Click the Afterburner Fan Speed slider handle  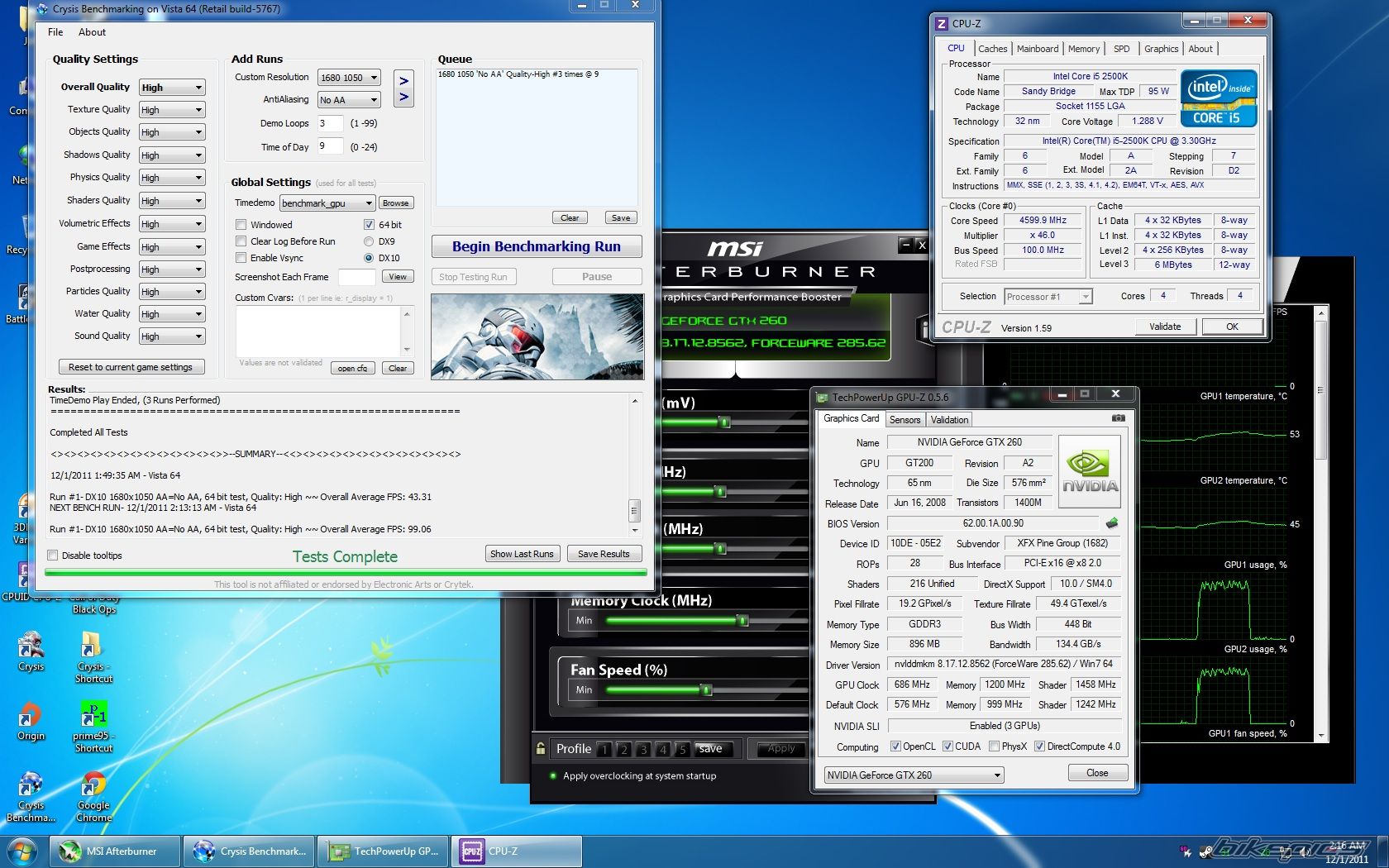click(x=705, y=689)
